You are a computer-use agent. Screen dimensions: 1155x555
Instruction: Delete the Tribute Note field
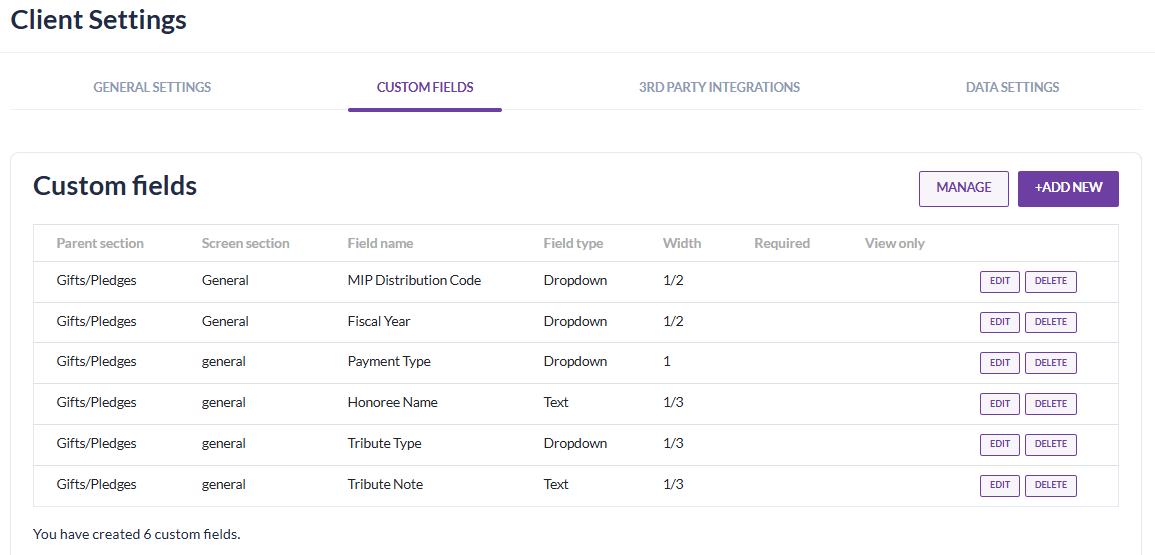click(x=1050, y=485)
